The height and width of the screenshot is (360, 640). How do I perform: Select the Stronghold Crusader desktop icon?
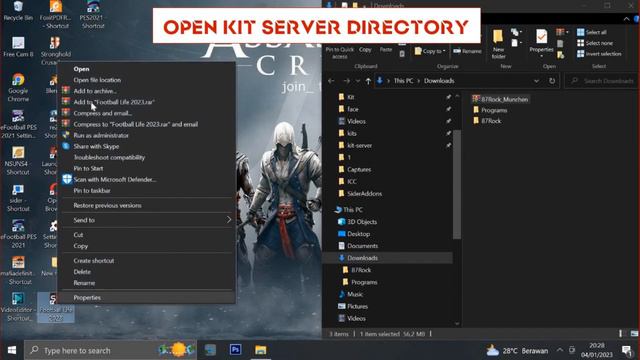coord(56,51)
